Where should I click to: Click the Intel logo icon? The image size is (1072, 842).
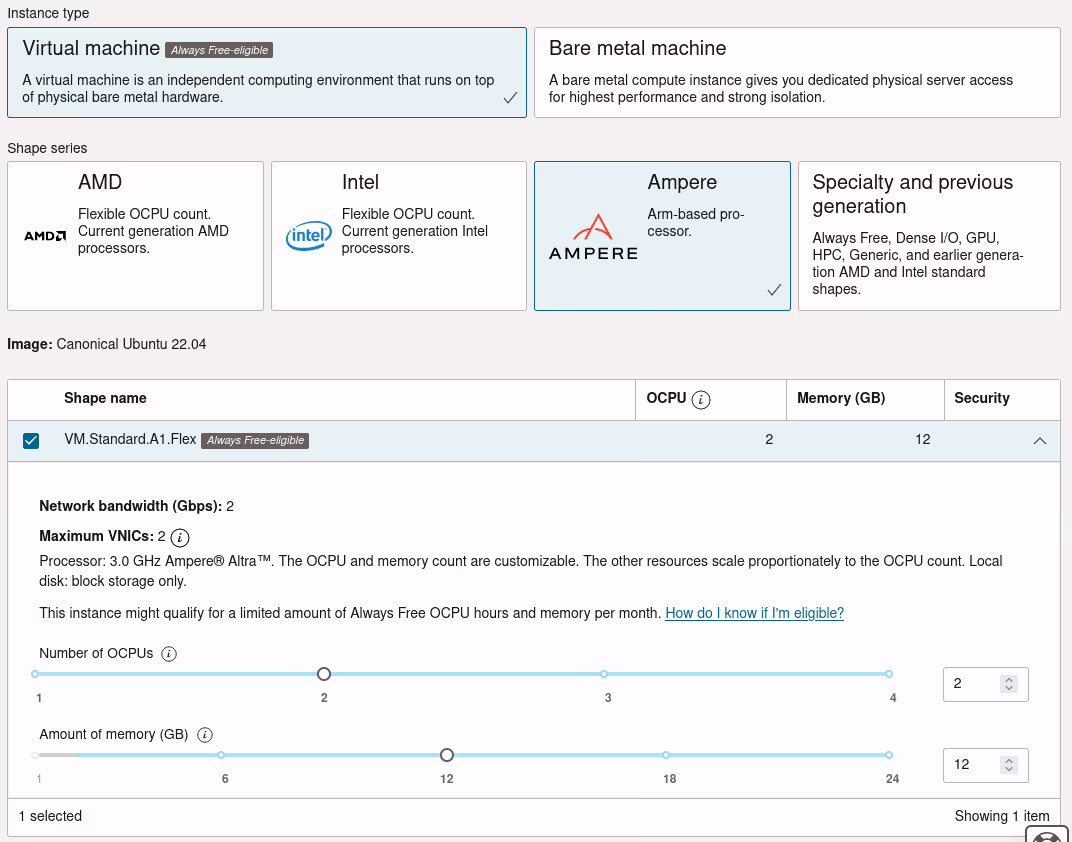(x=309, y=235)
